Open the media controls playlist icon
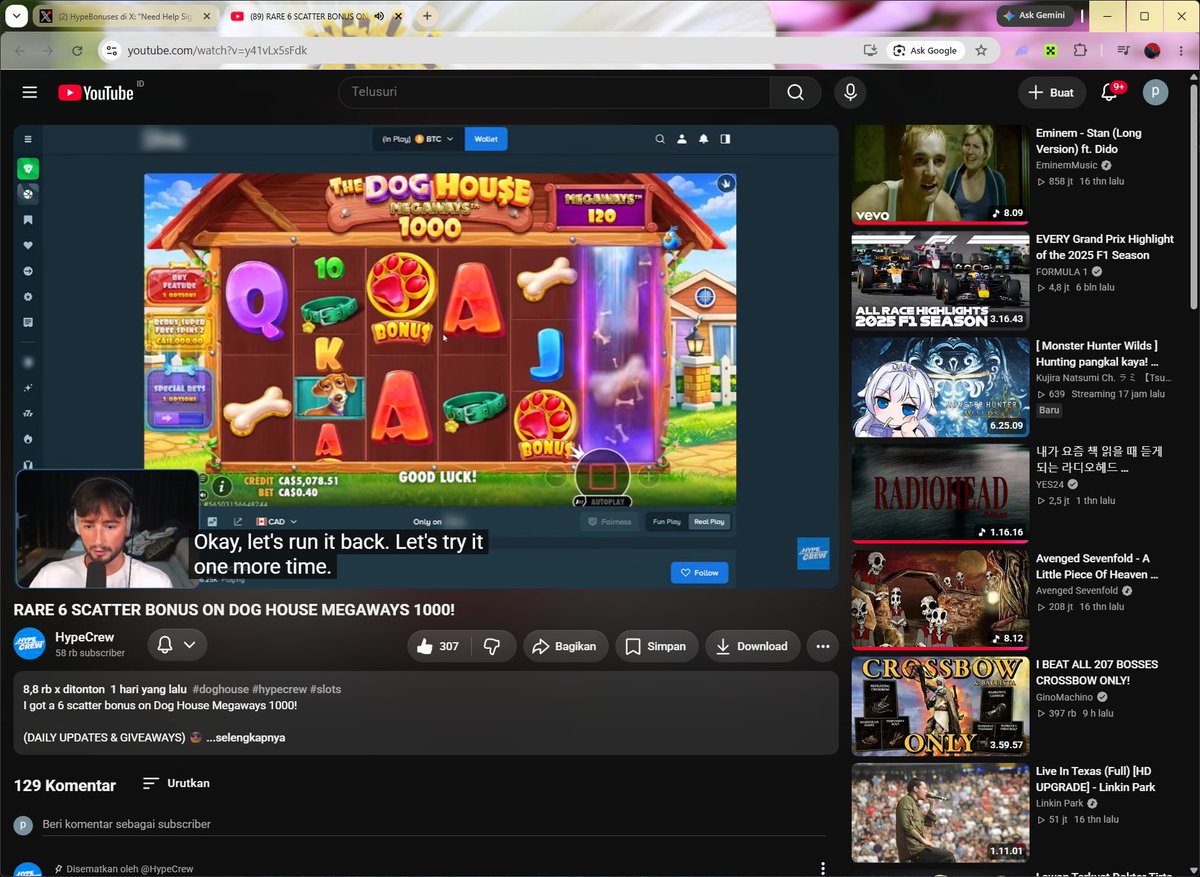Screen dimensions: 1200x877 [x=1123, y=50]
